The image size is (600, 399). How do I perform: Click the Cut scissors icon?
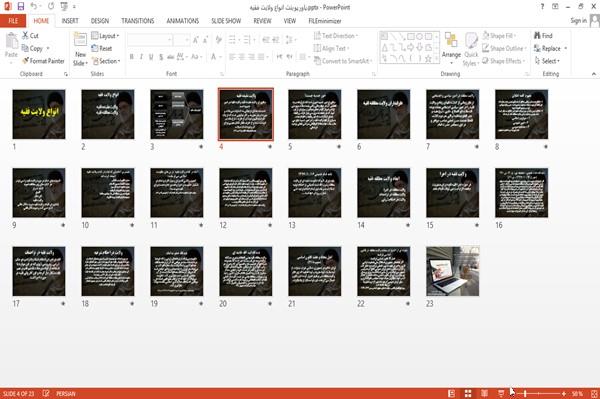[26, 36]
